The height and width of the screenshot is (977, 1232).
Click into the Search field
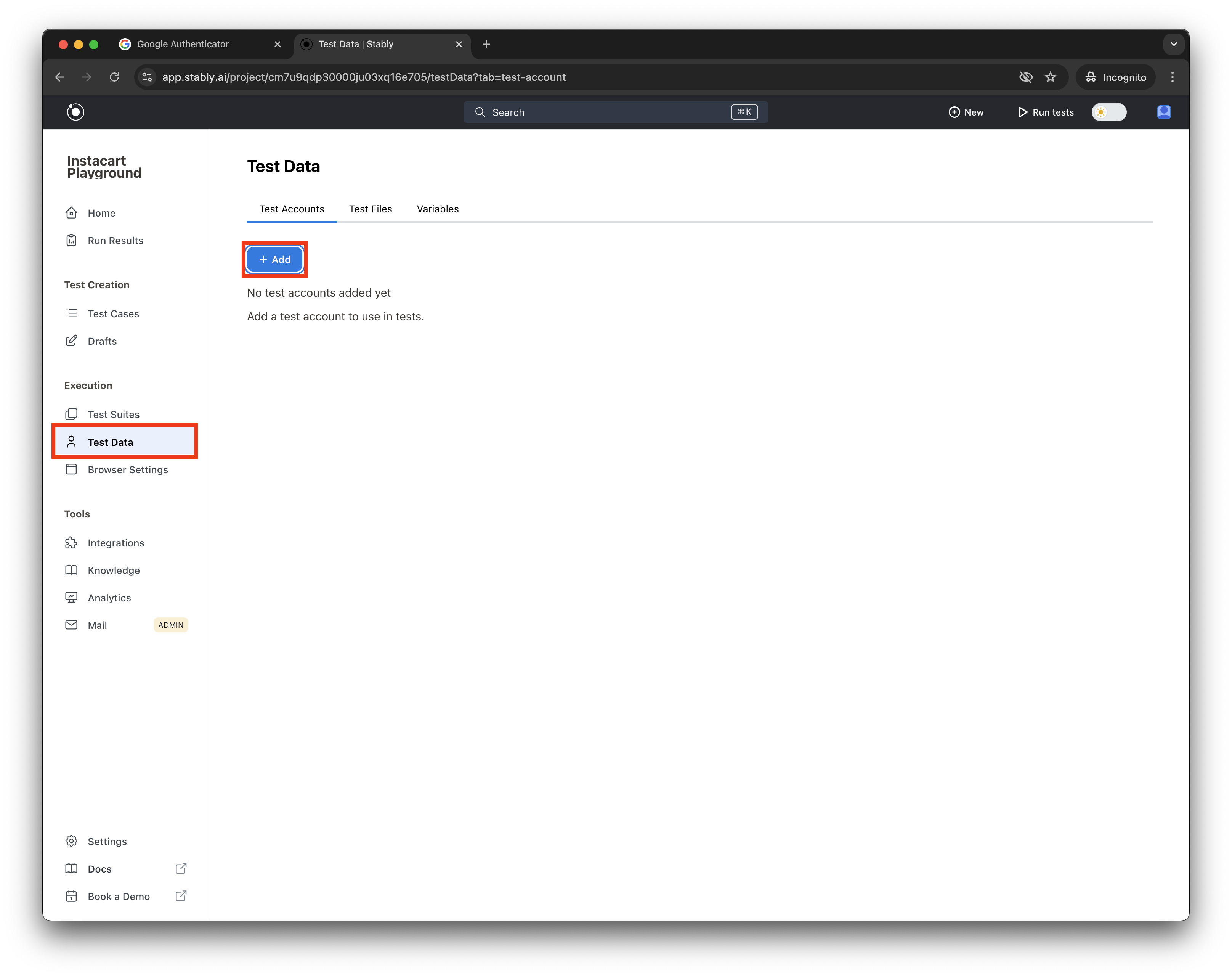[606, 112]
